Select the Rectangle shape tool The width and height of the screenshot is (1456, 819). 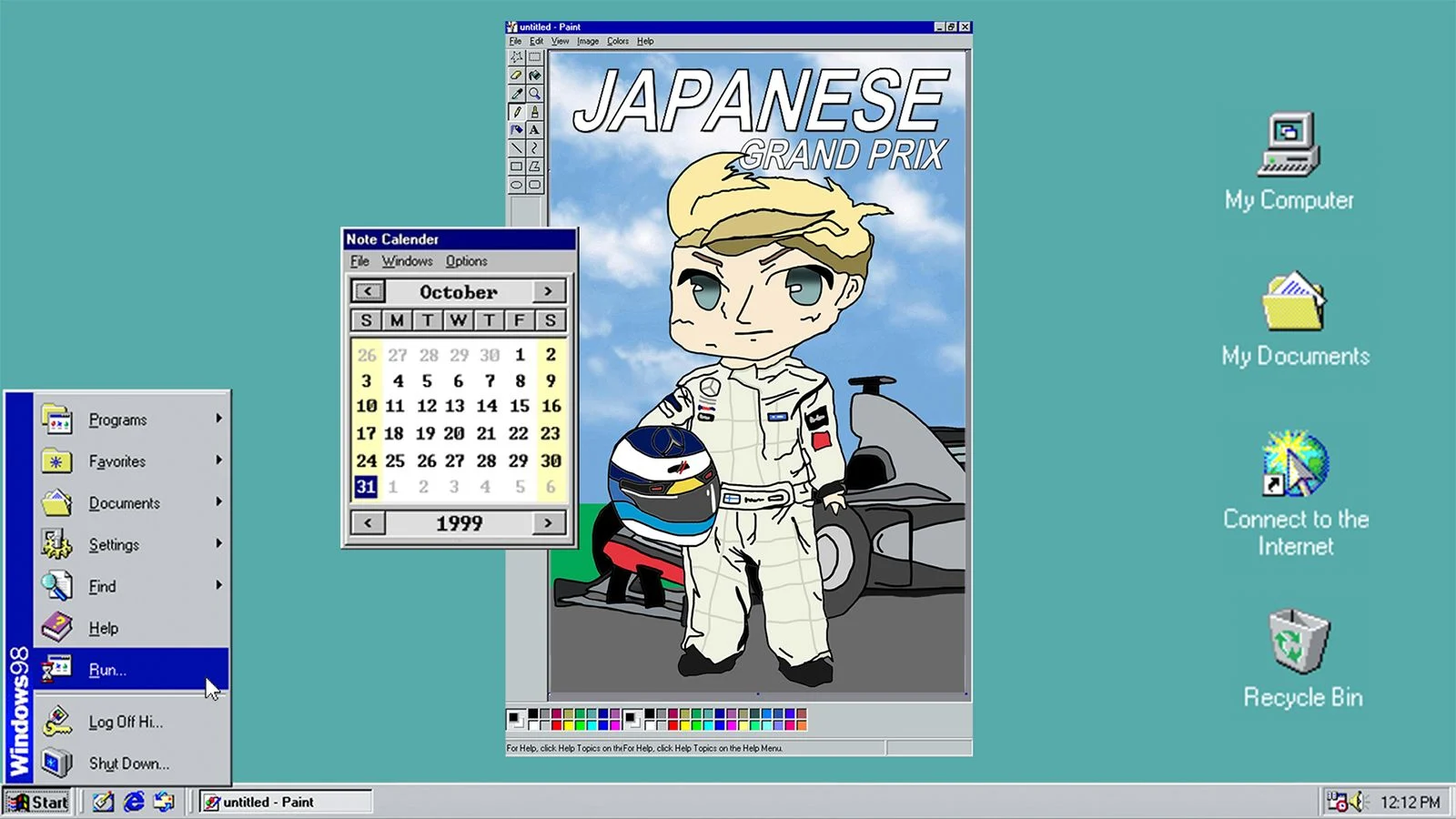tap(517, 167)
